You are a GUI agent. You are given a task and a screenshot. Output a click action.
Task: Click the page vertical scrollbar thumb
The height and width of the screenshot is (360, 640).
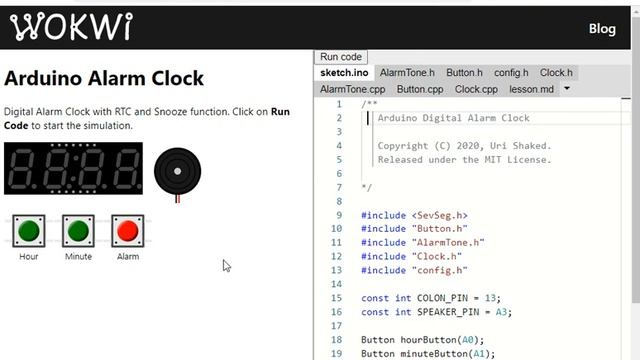[636, 159]
